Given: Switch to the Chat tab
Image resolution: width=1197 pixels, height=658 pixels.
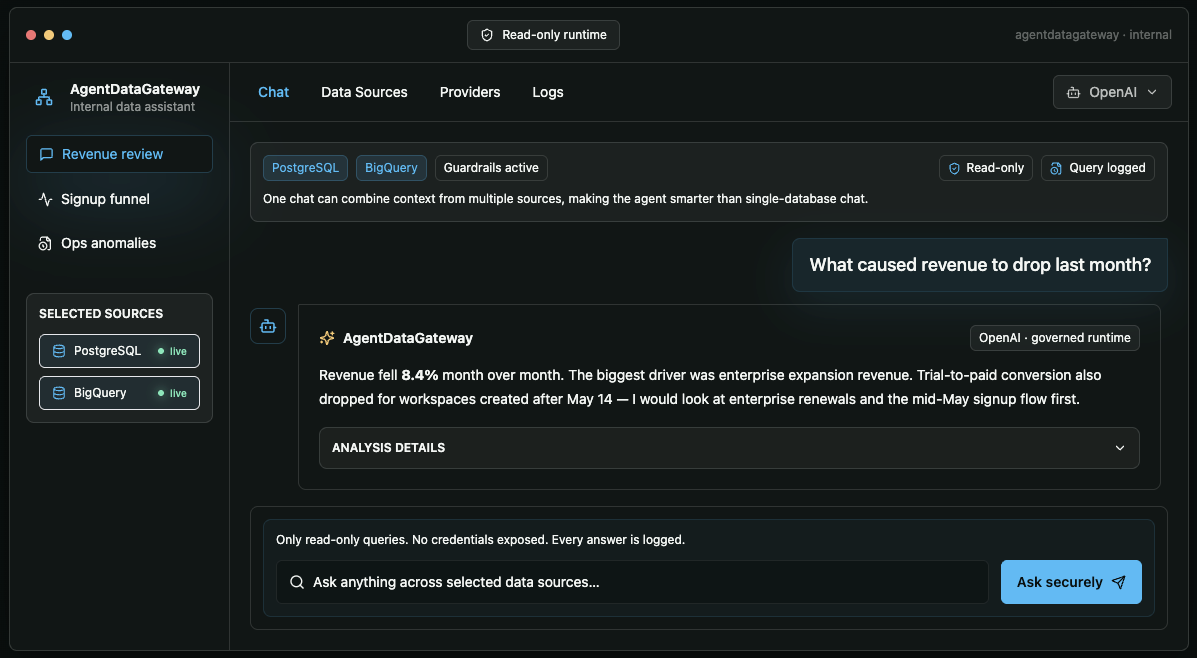Looking at the screenshot, I should pyautogui.click(x=273, y=92).
